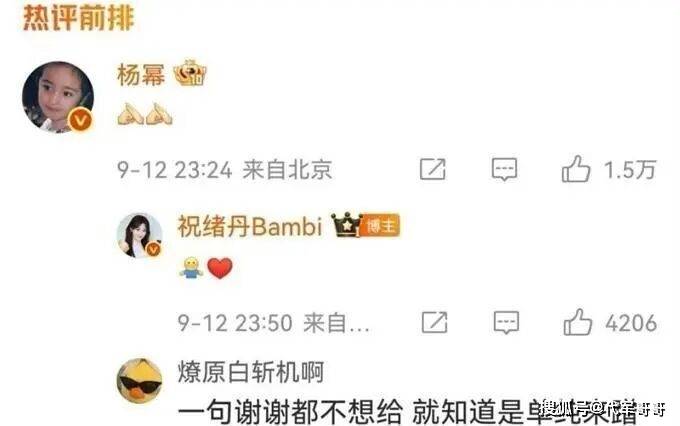Open username link 祝绪丹Bambi
The image size is (680, 426).
250,226
